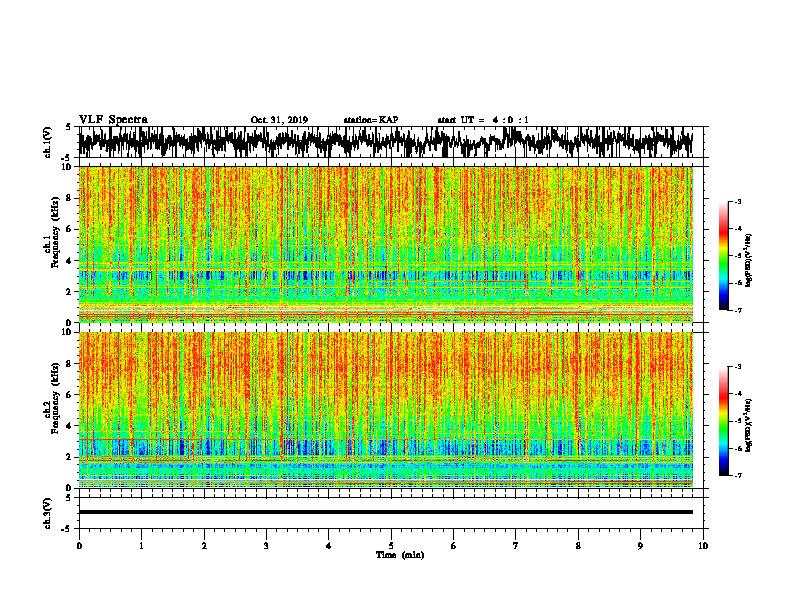Click the "-7" label on ch.2 colorbar
792x612 pixels.
pos(738,475)
